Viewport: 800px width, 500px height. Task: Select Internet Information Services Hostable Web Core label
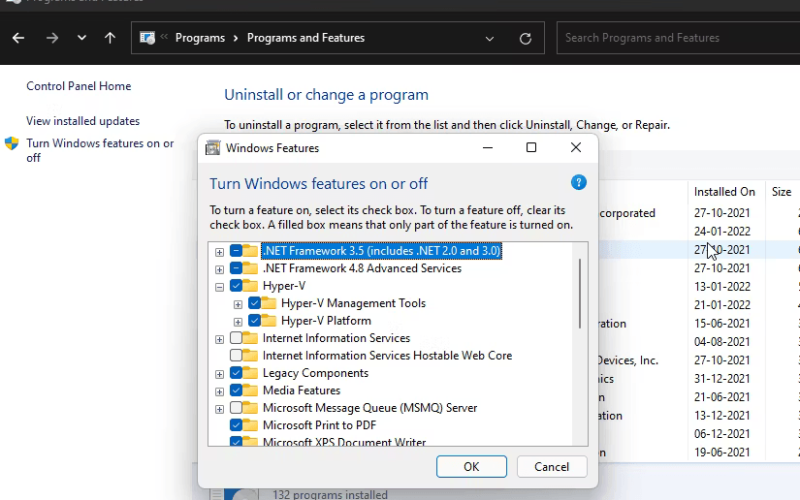pos(387,356)
